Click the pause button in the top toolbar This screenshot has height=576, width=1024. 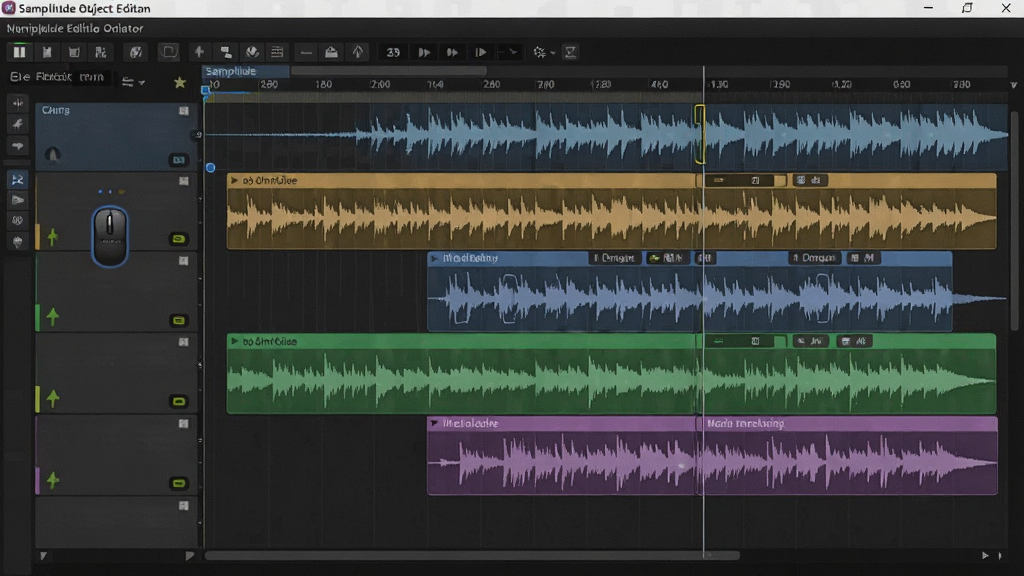click(x=19, y=52)
